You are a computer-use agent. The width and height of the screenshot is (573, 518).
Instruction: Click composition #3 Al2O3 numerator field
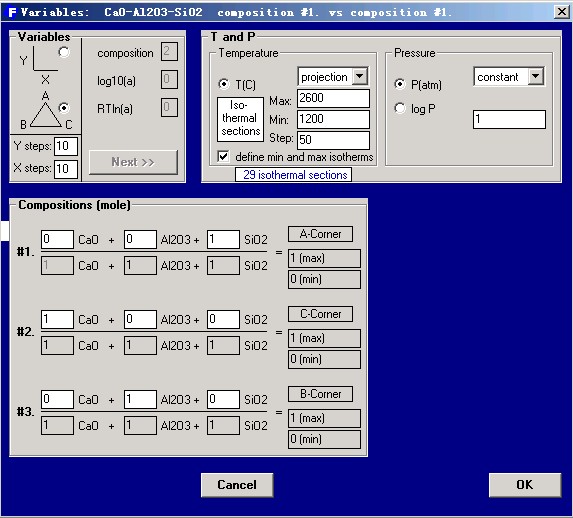pyautogui.click(x=140, y=399)
